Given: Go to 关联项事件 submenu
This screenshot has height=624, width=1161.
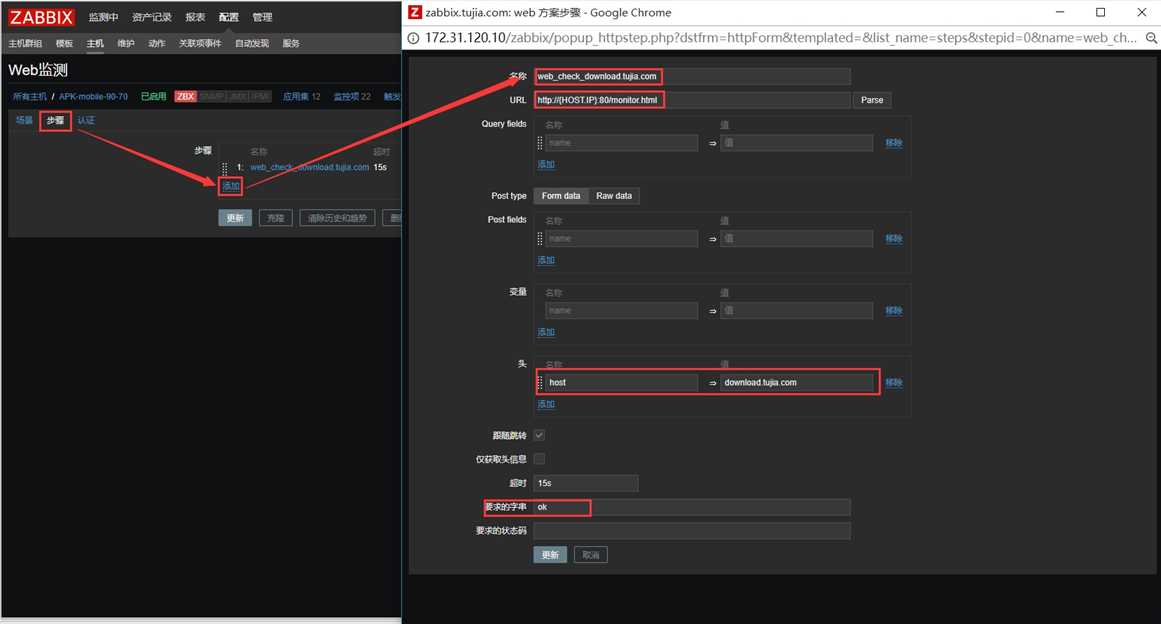Looking at the screenshot, I should pyautogui.click(x=200, y=44).
